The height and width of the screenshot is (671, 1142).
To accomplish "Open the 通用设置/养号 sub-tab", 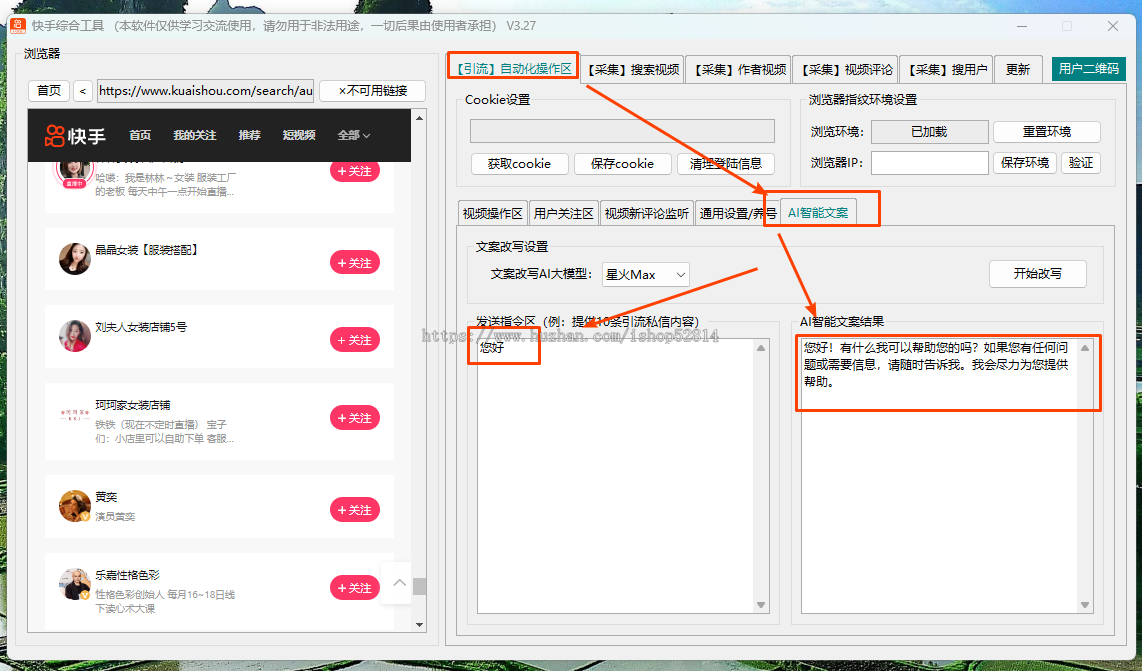I will pyautogui.click(x=738, y=213).
